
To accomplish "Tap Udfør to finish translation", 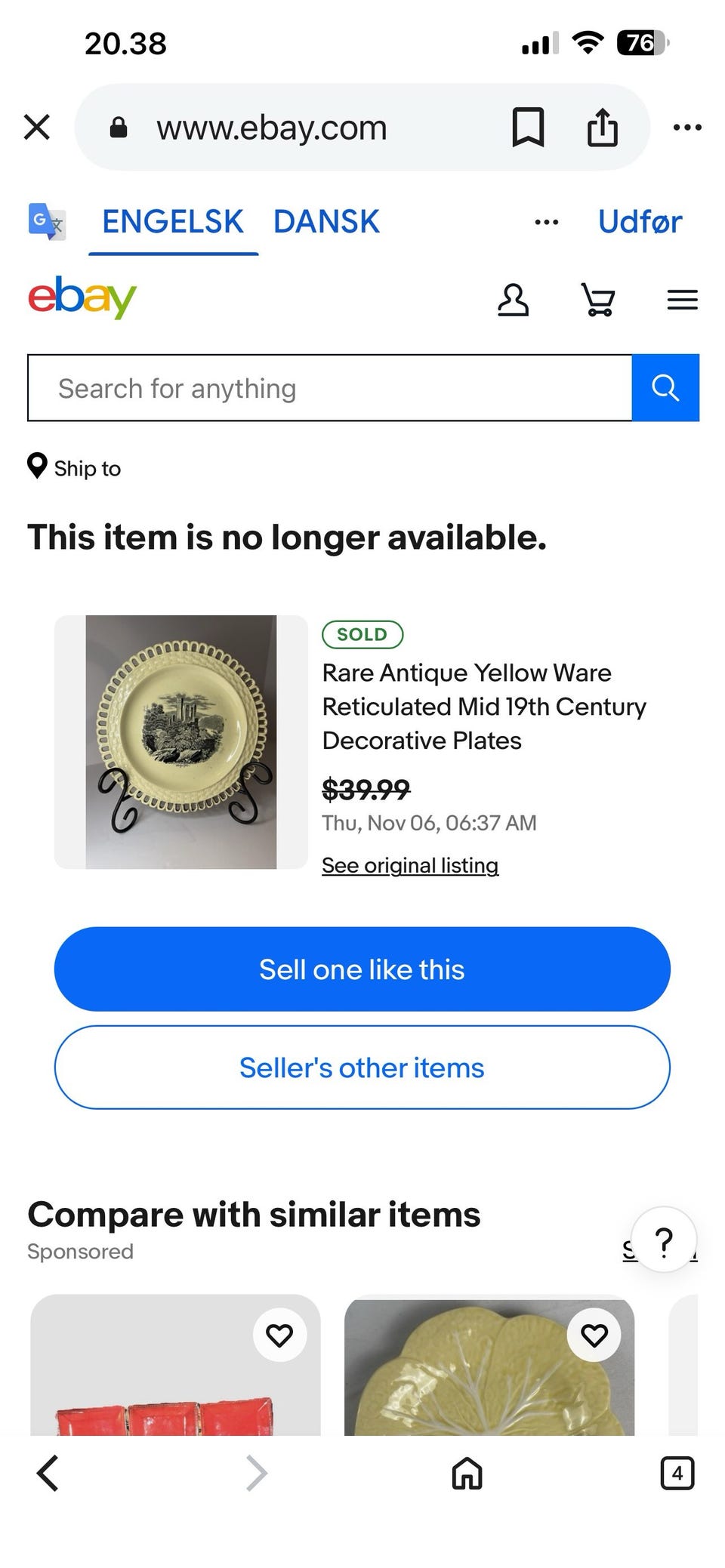I will pyautogui.click(x=640, y=222).
